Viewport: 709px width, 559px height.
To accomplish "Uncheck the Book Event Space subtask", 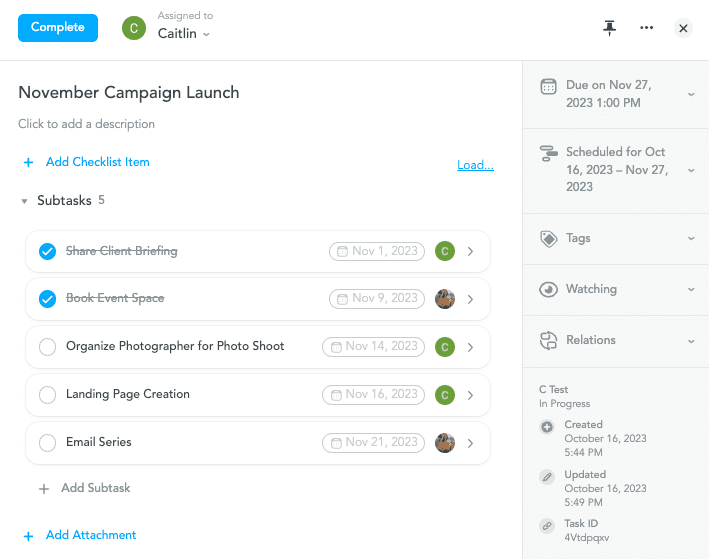I will click(x=47, y=299).
